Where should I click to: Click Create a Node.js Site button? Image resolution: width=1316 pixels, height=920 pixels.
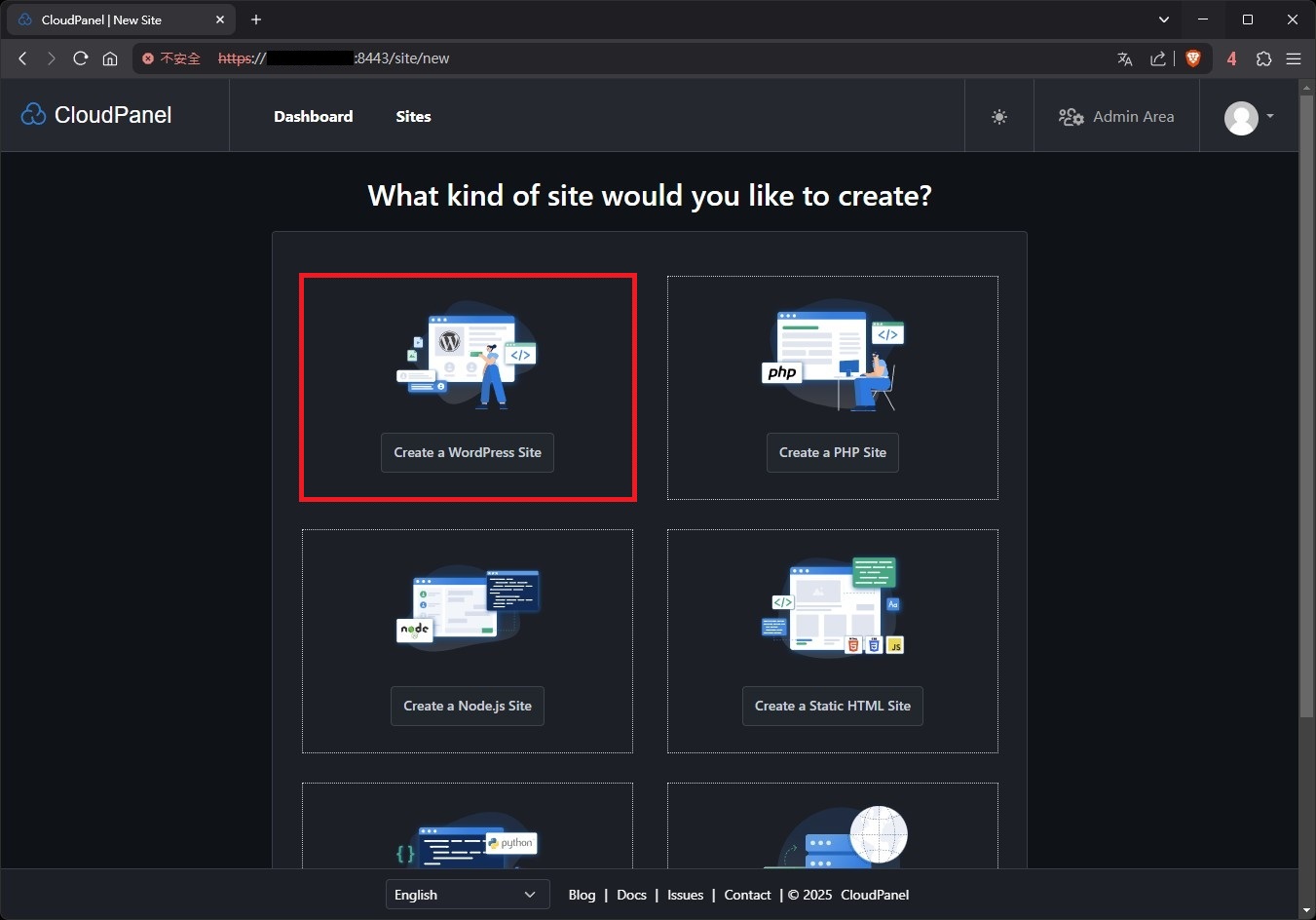pyautogui.click(x=468, y=706)
